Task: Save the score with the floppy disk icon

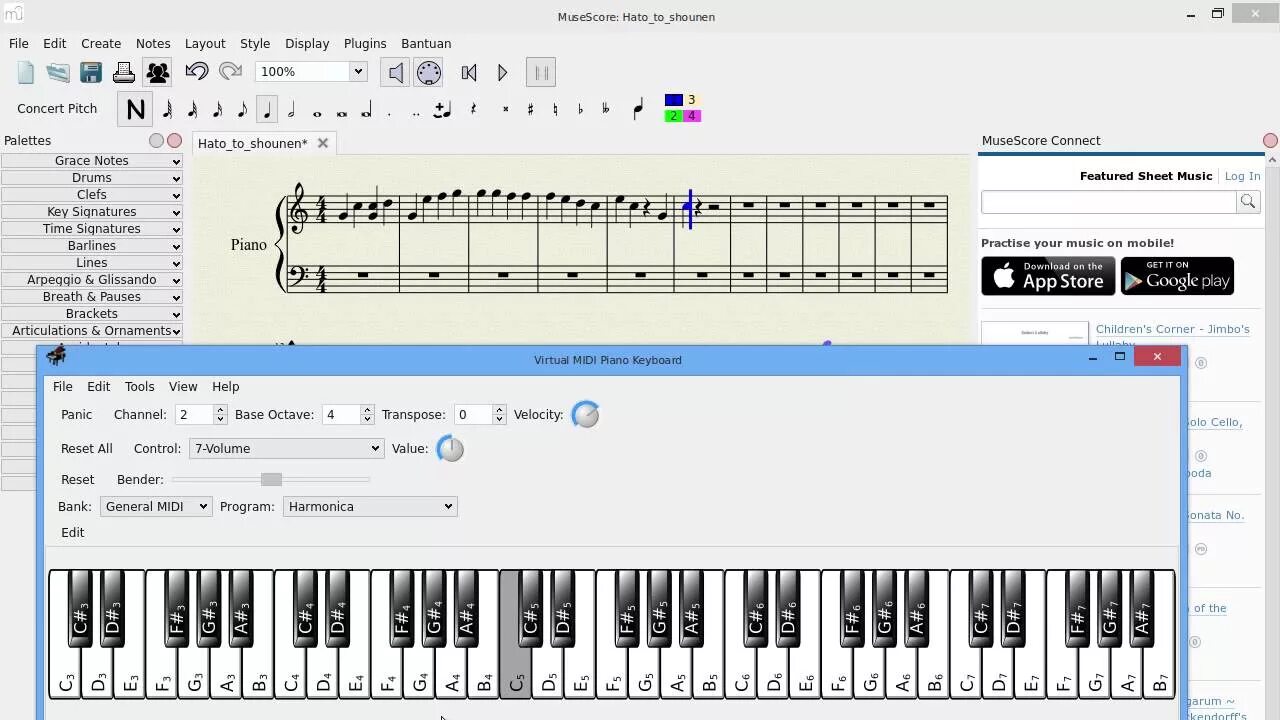Action: click(91, 72)
